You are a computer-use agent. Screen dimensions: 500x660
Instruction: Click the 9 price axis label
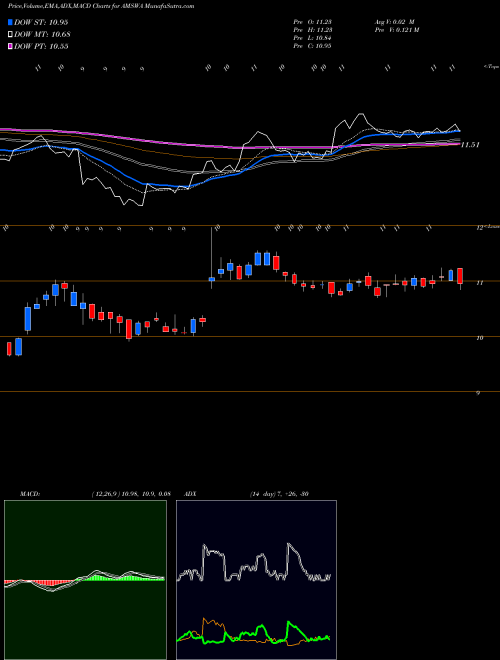478,393
